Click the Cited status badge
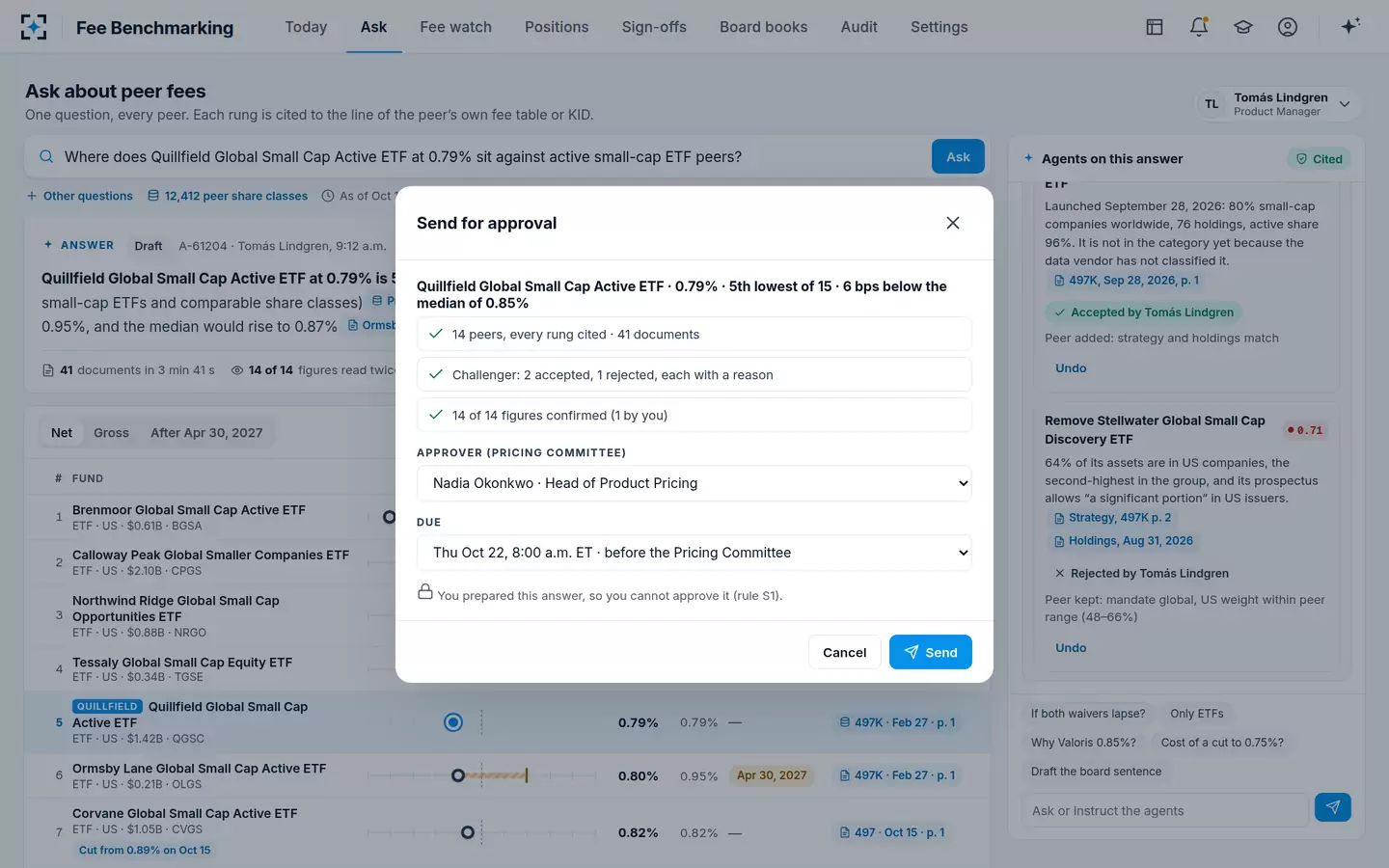The width and height of the screenshot is (1389, 868). point(1319,159)
